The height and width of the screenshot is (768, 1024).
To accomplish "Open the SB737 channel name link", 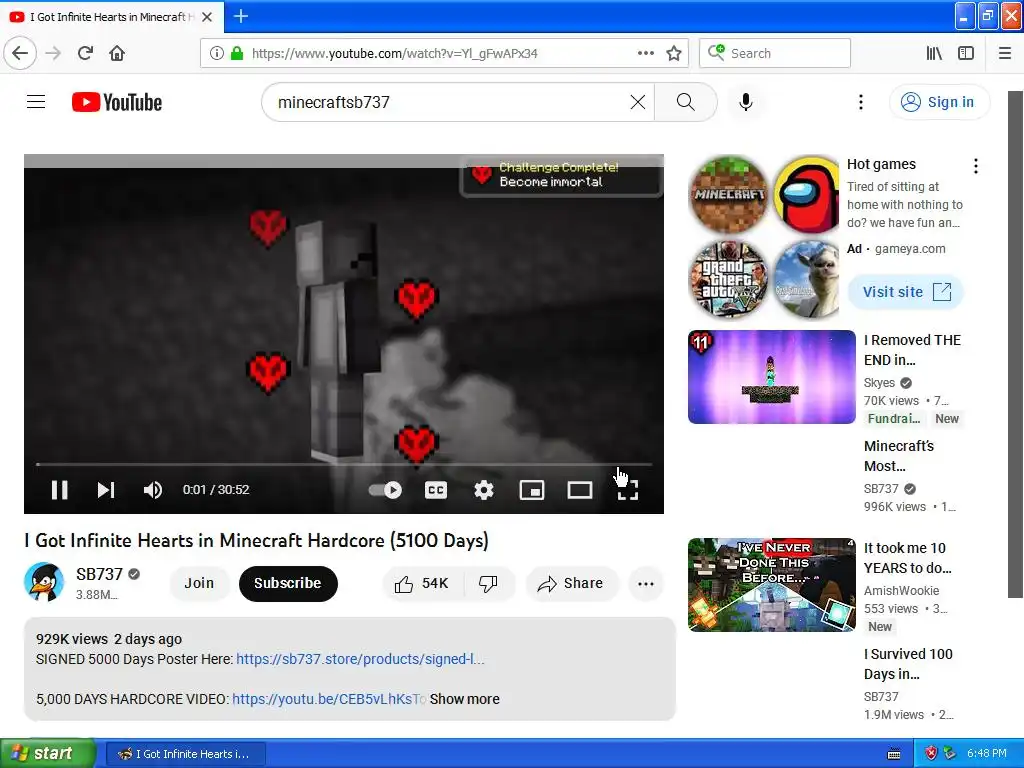I will click(x=99, y=574).
